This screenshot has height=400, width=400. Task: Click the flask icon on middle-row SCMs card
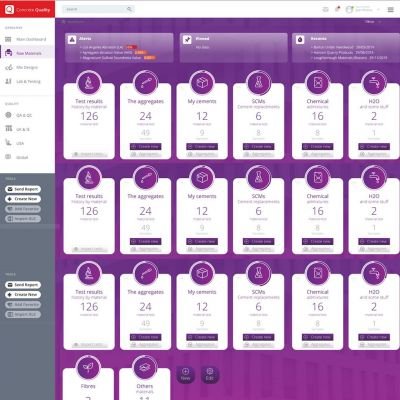(259, 177)
